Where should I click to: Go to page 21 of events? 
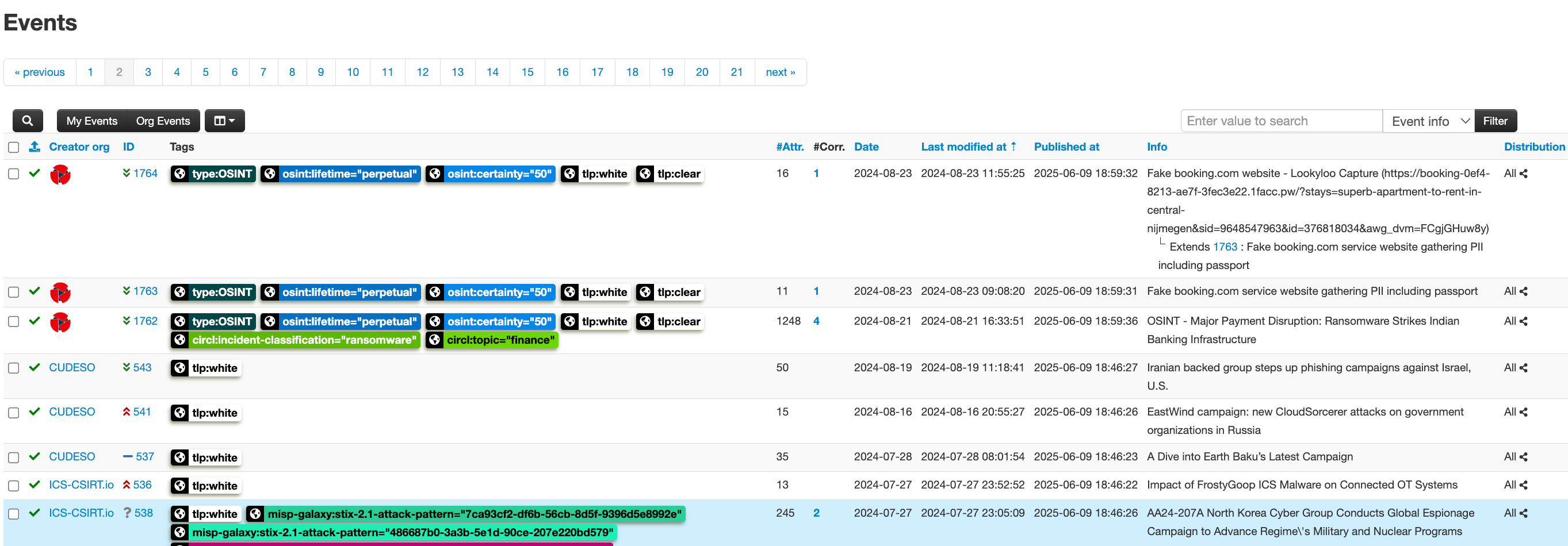736,72
